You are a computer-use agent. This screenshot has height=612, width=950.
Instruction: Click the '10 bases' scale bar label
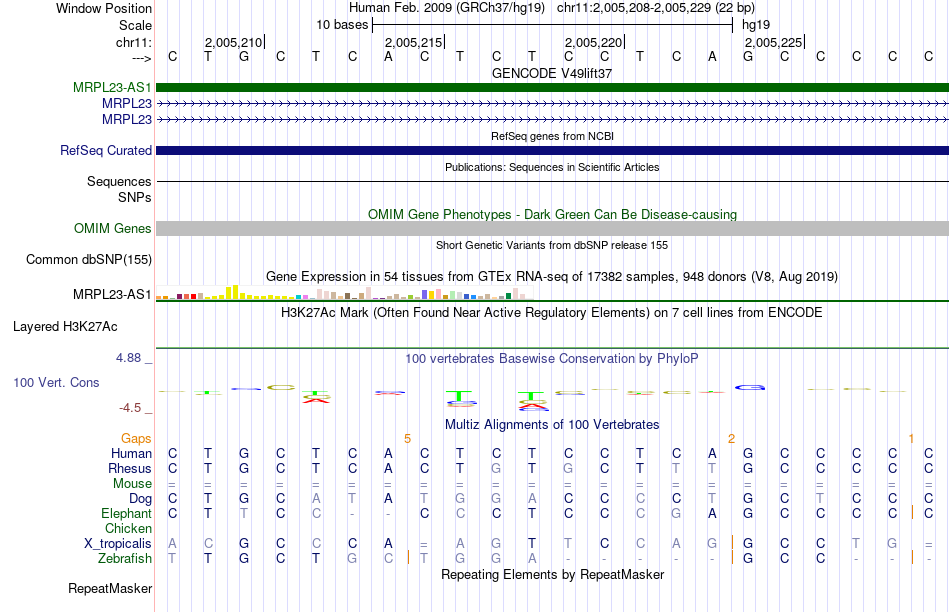342,25
